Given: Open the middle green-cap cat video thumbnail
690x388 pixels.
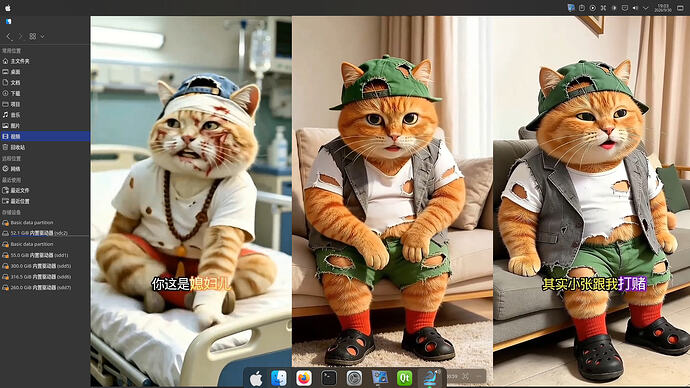Looking at the screenshot, I should (393, 201).
